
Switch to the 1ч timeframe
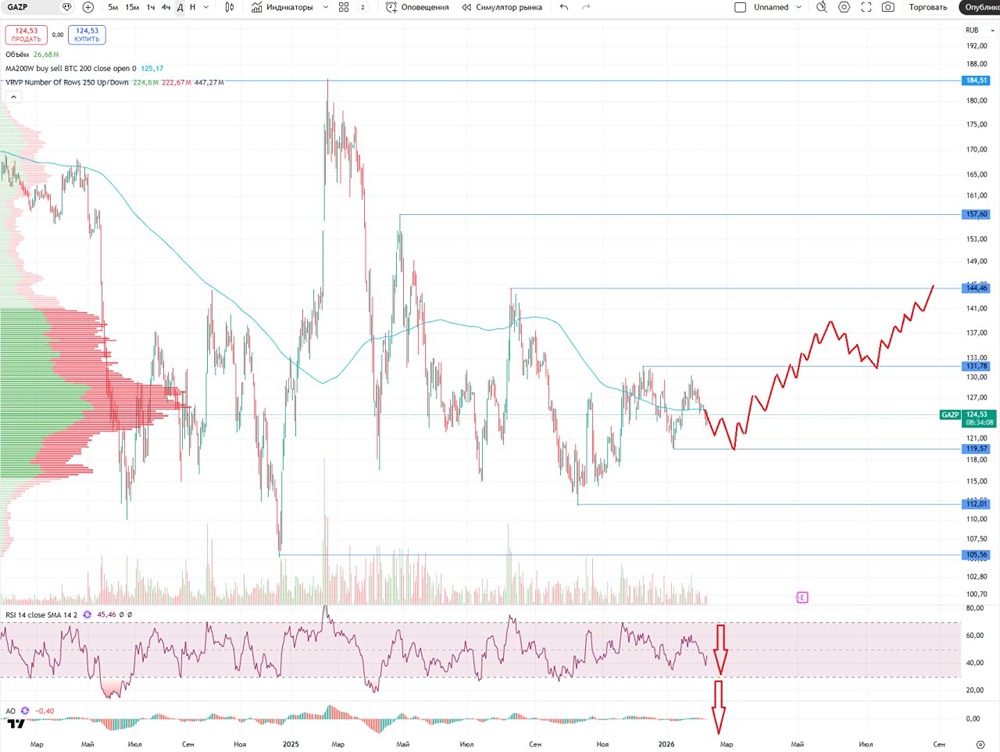coord(151,8)
